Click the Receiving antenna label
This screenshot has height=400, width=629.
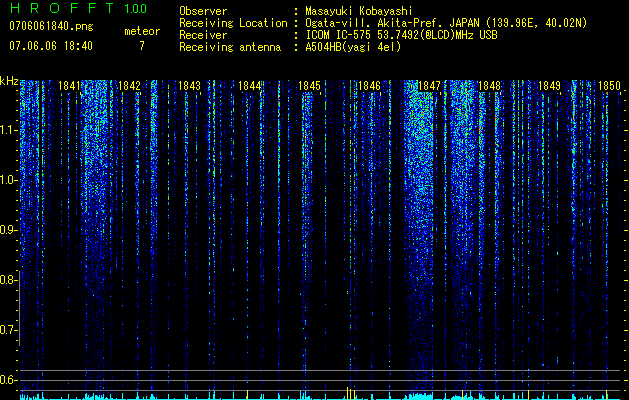click(230, 47)
